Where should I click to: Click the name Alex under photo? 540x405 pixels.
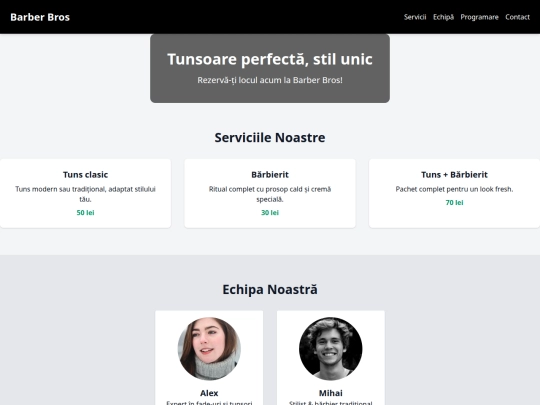coord(209,393)
